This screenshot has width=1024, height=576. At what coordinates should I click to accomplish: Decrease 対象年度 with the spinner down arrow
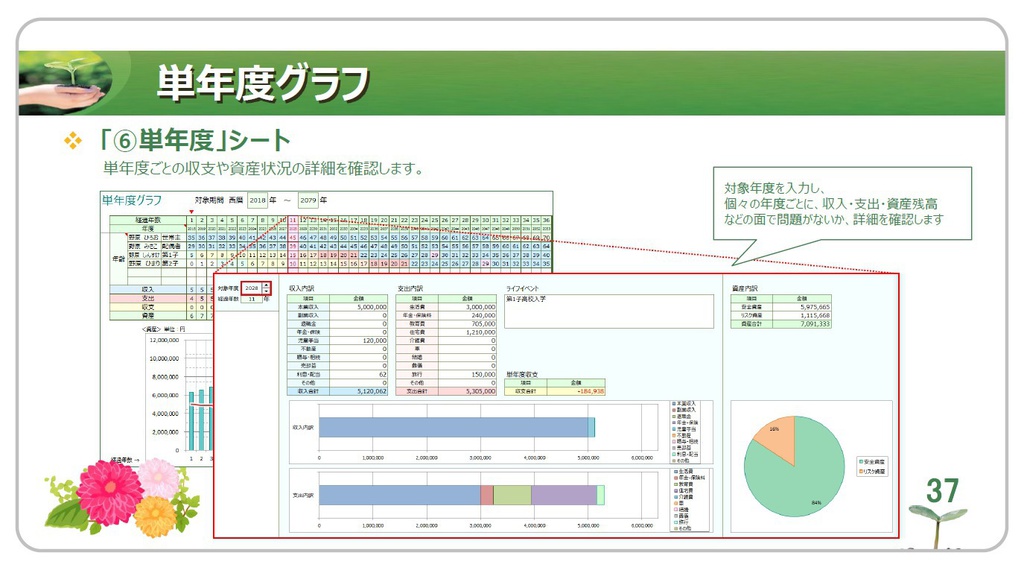[x=266, y=291]
